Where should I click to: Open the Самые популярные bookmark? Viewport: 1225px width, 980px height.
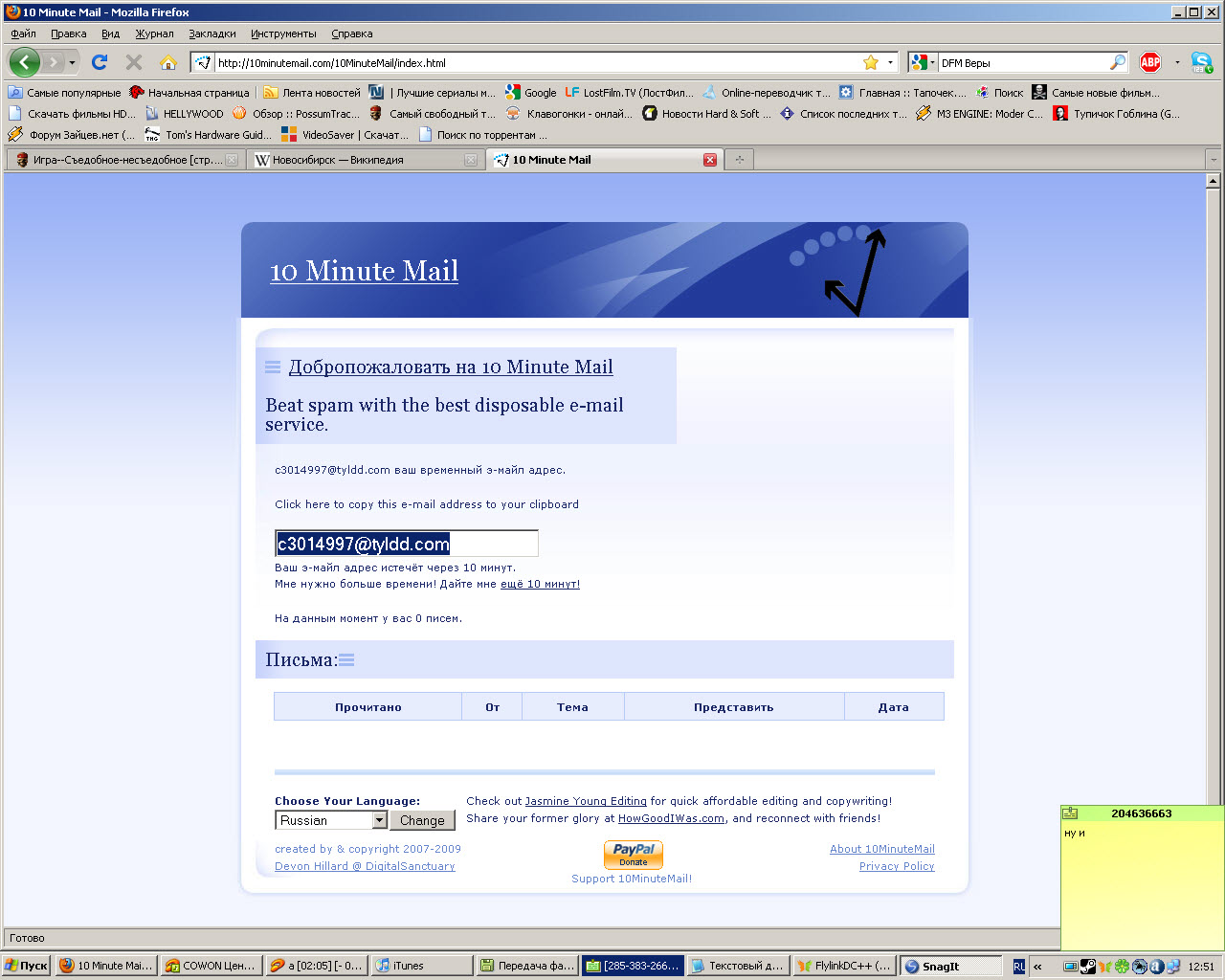click(x=64, y=93)
